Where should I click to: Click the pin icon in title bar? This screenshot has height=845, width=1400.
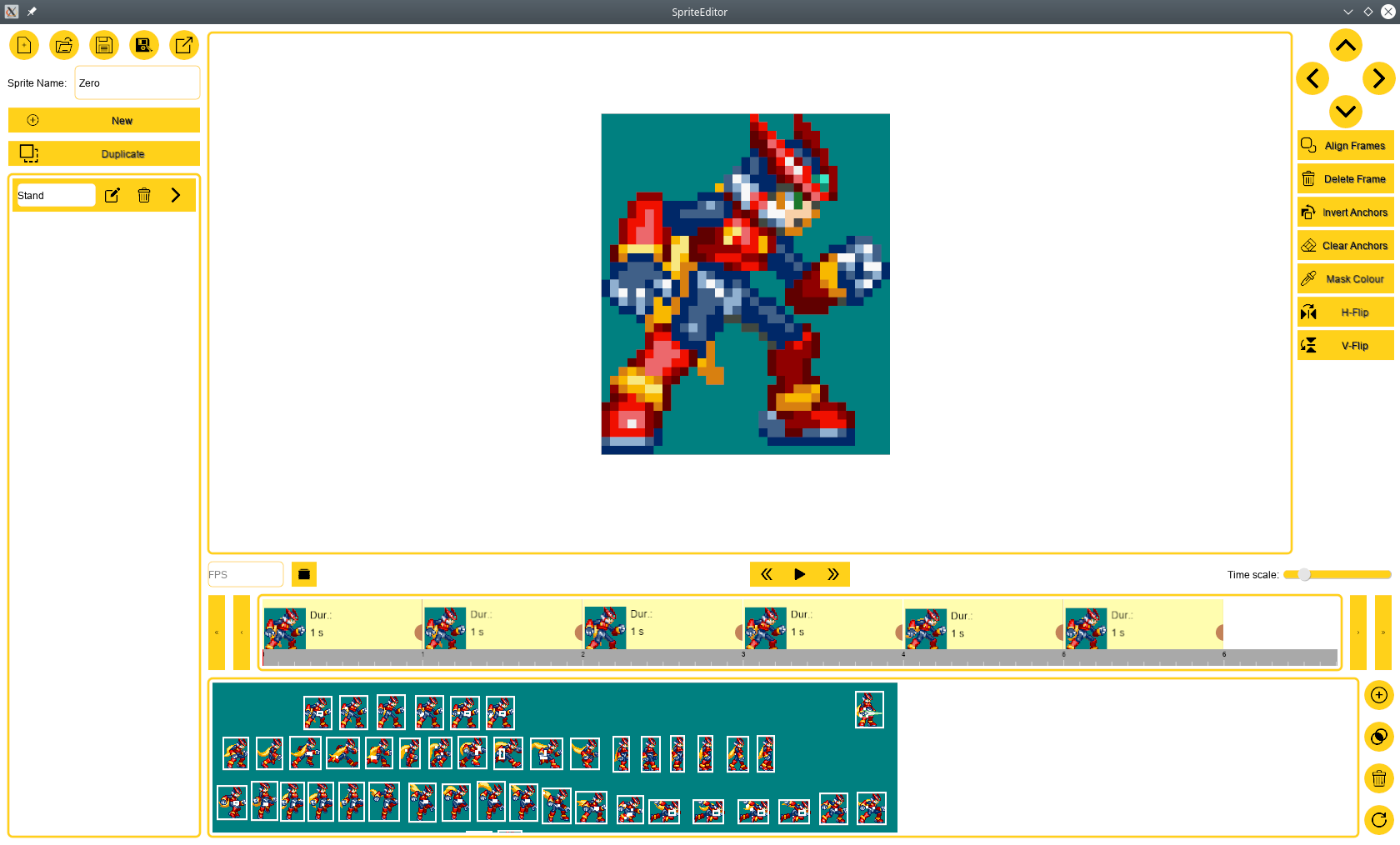coord(32,12)
